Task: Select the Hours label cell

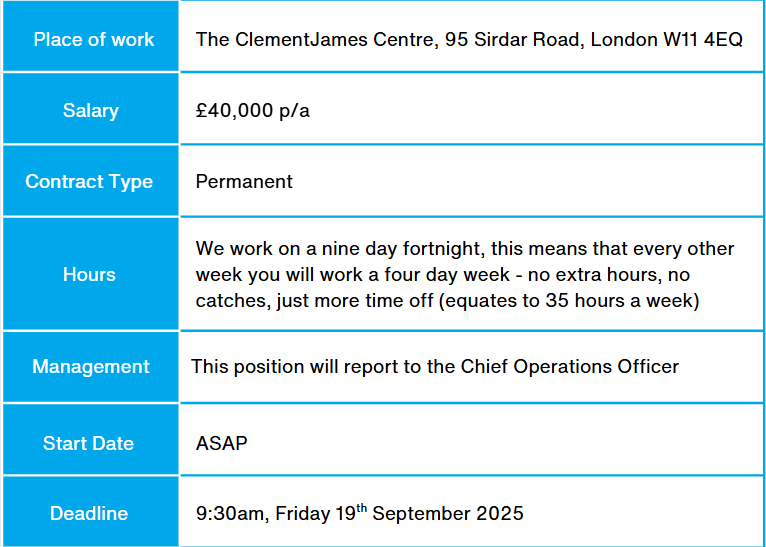Action: 89,274
